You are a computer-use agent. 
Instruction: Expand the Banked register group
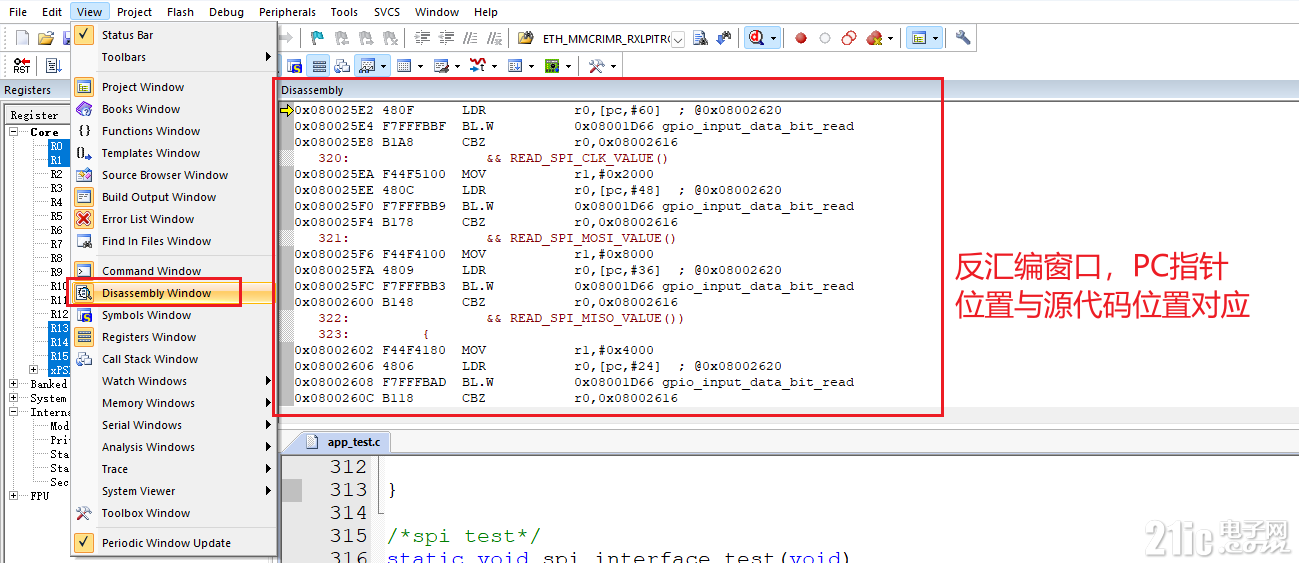point(14,384)
